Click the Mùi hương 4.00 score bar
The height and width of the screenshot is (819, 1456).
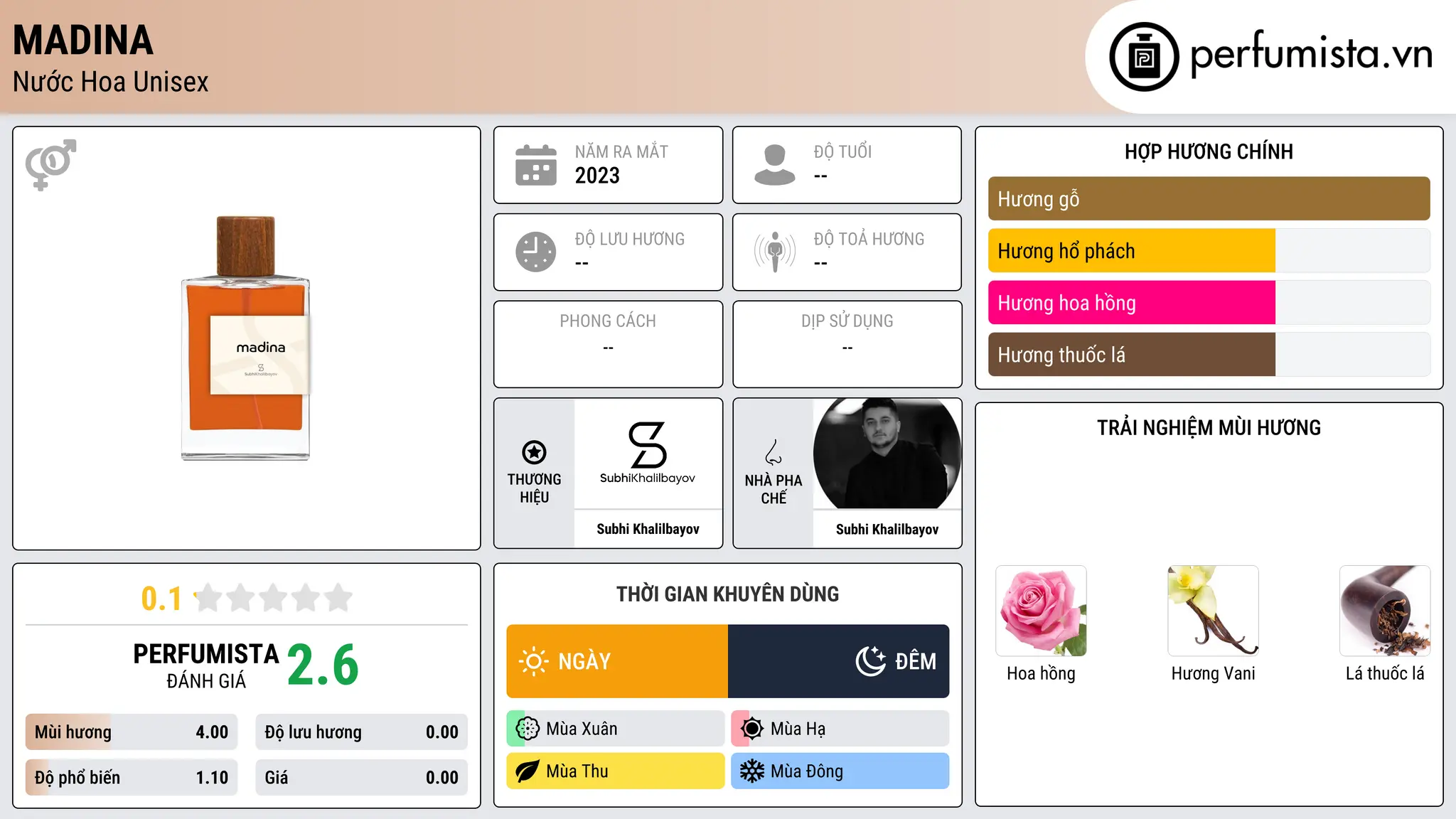click(x=132, y=732)
